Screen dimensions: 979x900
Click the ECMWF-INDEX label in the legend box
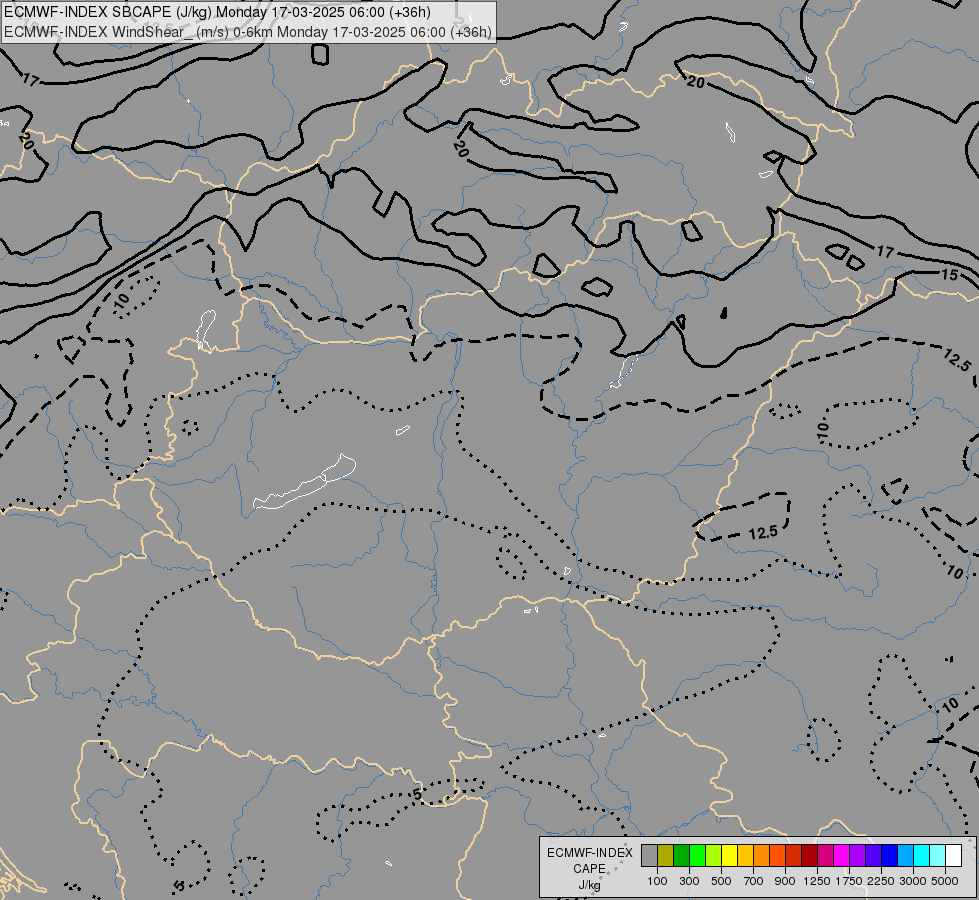589,853
